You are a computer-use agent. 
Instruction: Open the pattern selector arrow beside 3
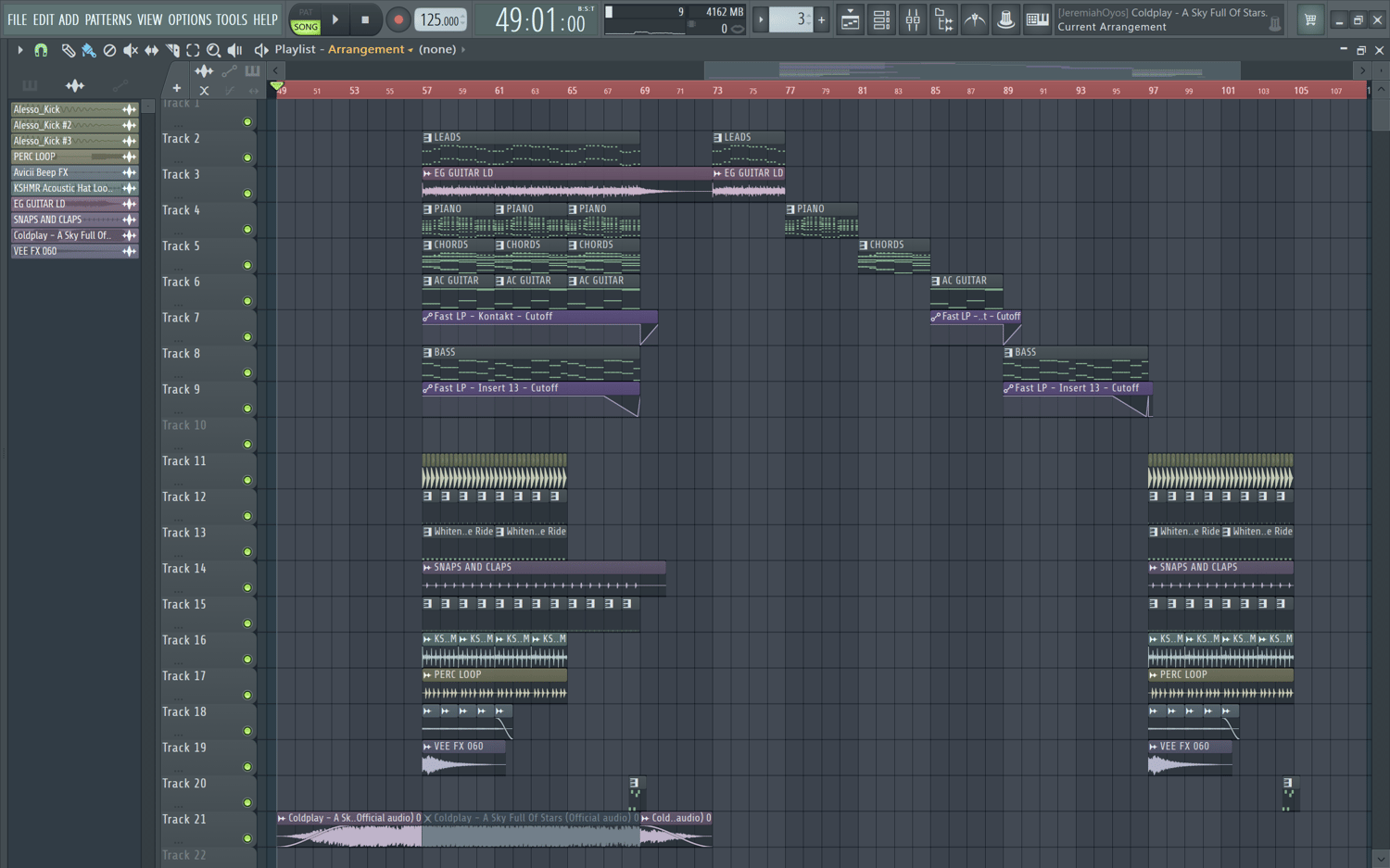click(x=761, y=19)
